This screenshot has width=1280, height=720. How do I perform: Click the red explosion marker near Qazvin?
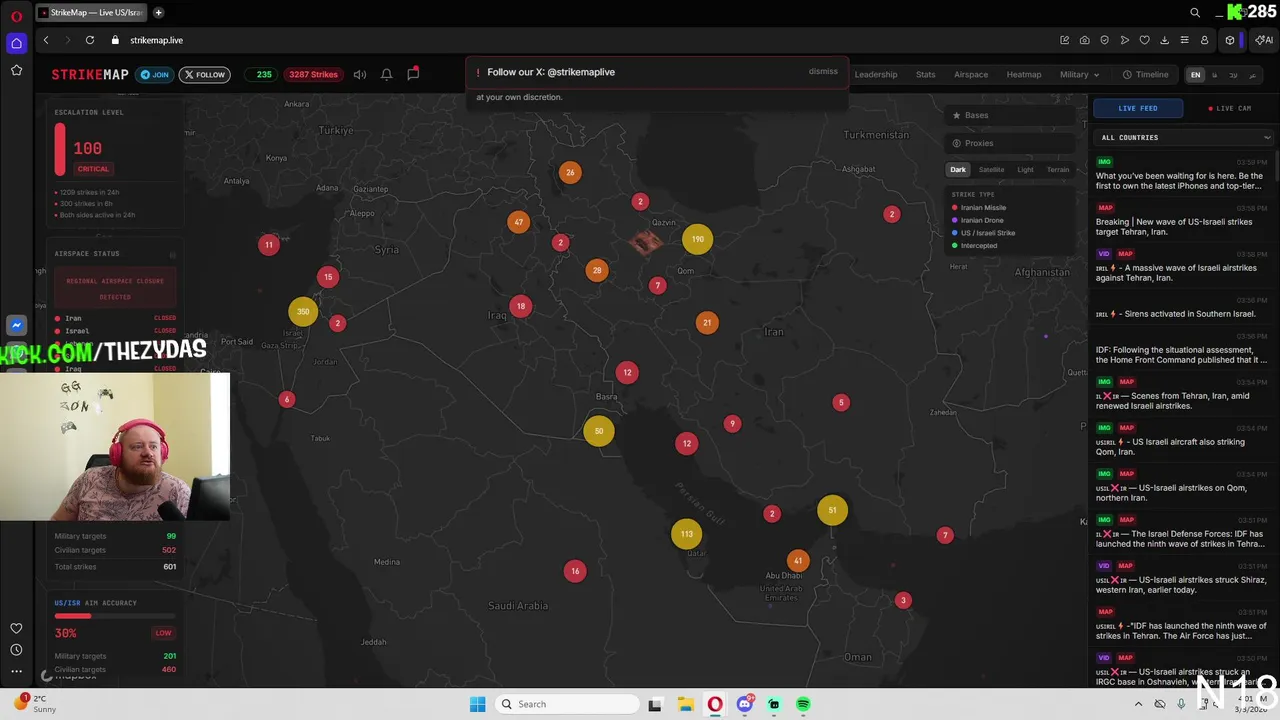(646, 241)
